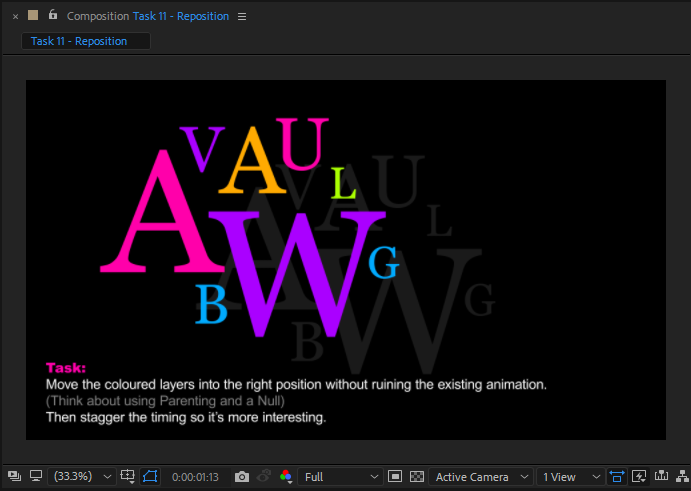
Task: Open the (33.3%) magnification dropdown
Action: point(82,476)
